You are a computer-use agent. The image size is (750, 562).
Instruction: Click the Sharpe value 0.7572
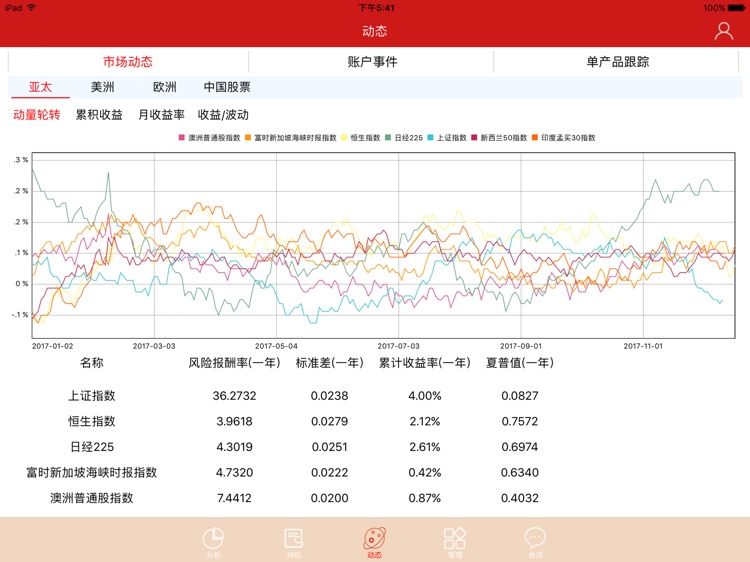coord(520,421)
